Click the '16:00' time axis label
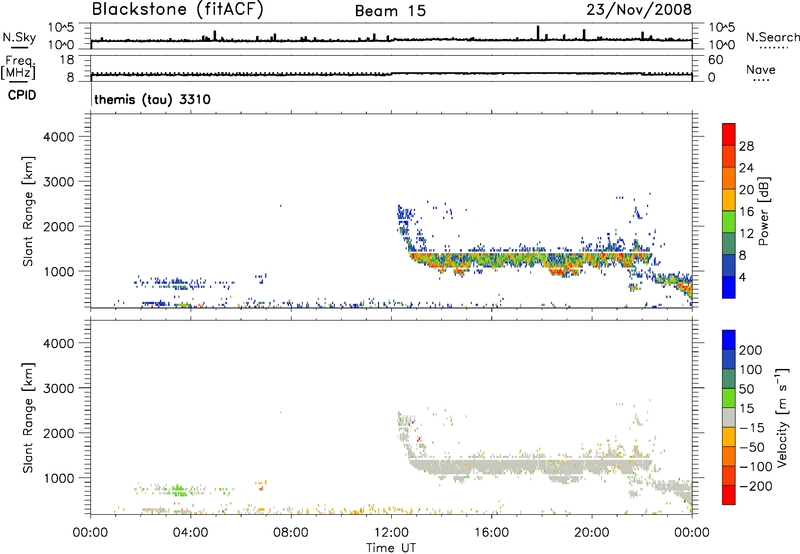Screen dimensions: 800x554 coord(491,533)
